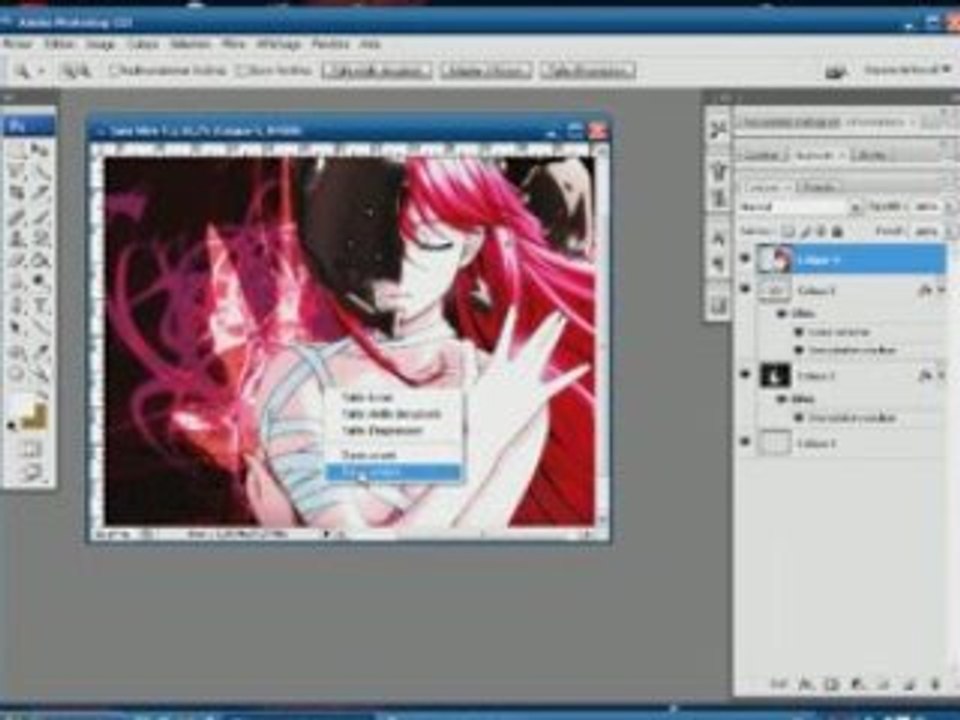
Task: Select the Line shape tool
Action: tap(40, 328)
